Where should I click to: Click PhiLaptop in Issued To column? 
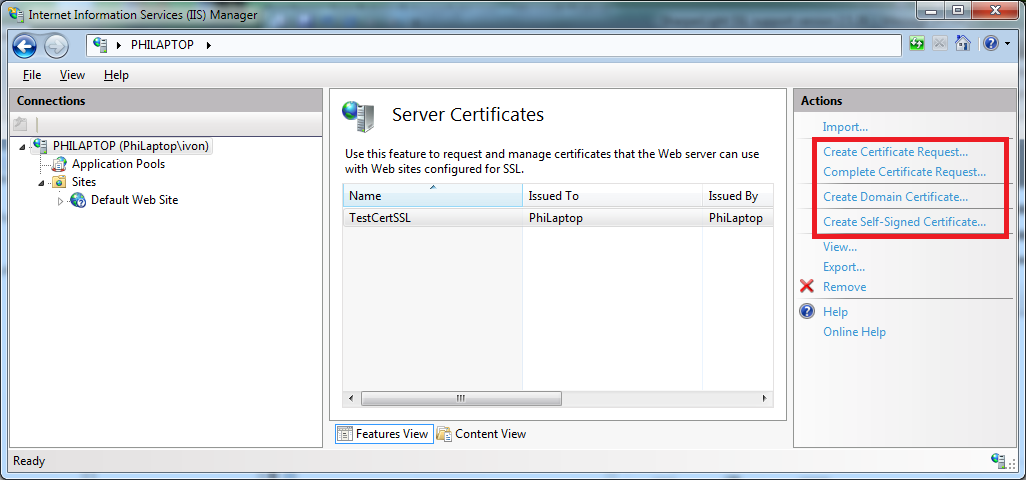(556, 218)
